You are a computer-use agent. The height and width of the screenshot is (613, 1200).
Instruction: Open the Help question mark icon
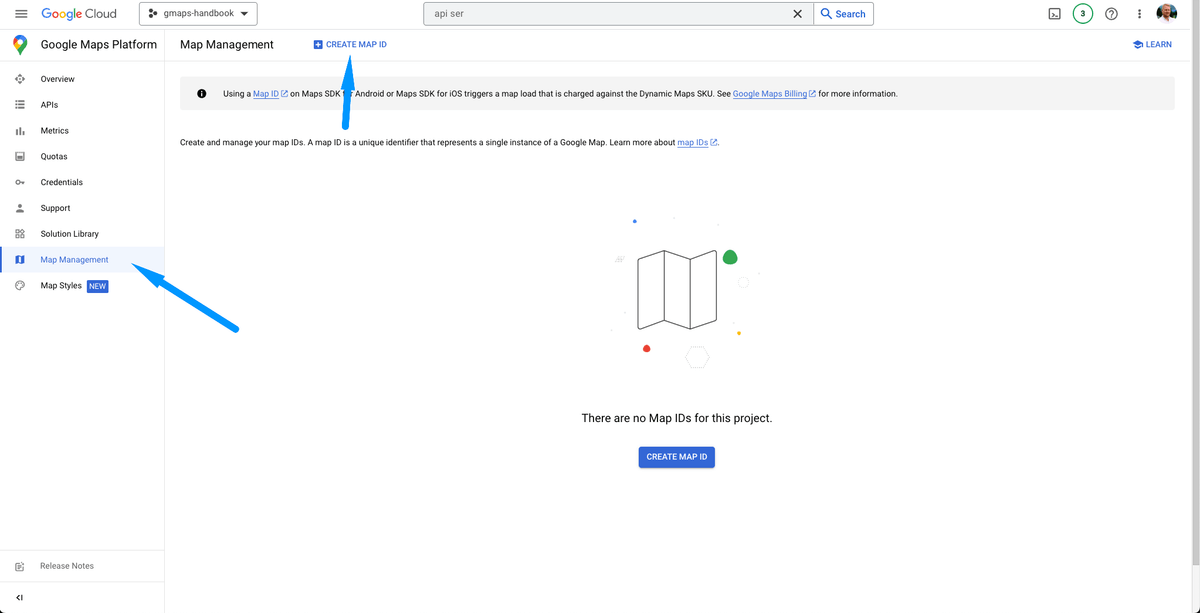(1111, 14)
